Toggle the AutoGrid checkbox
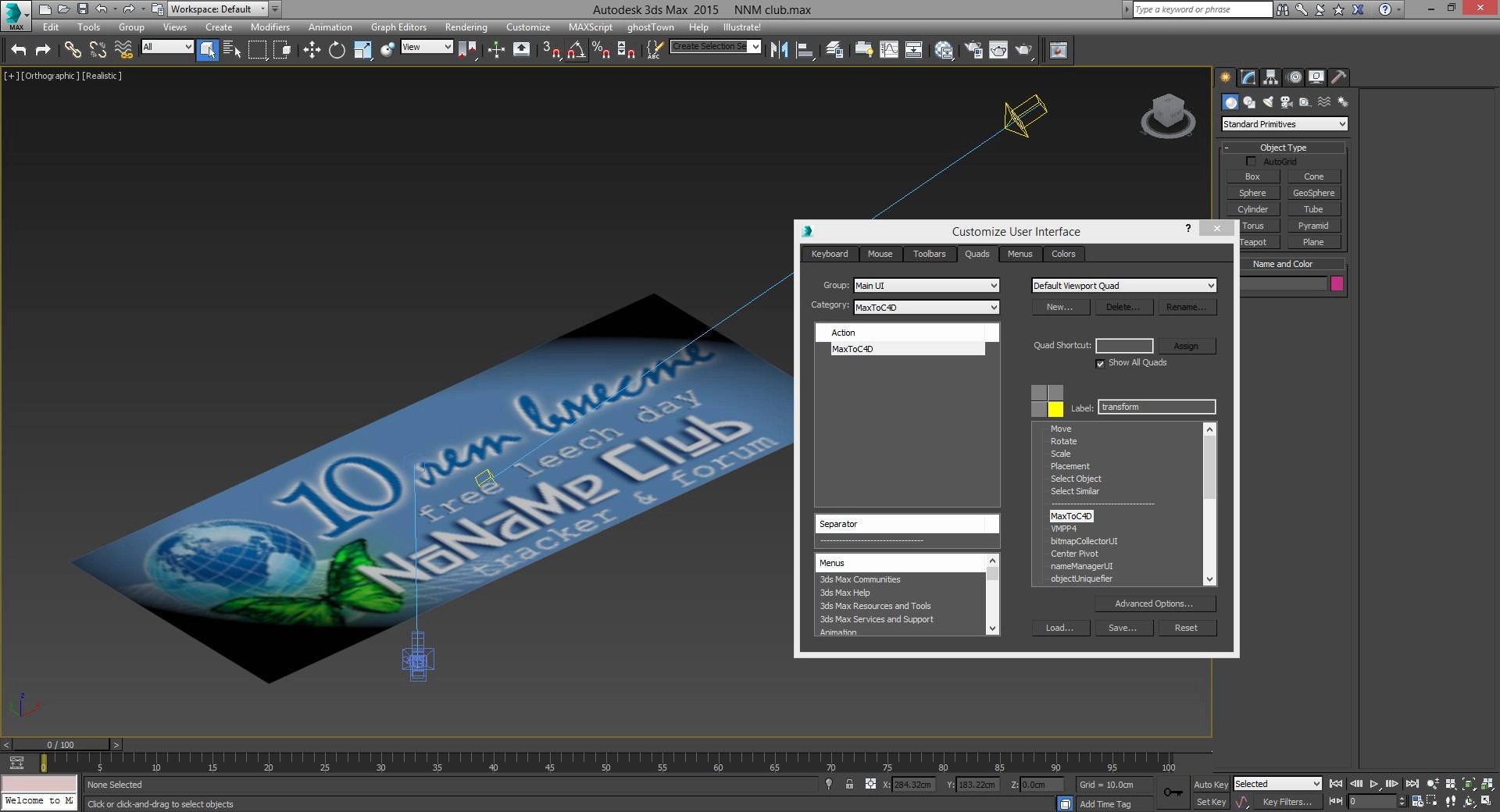This screenshot has width=1500, height=812. 1251,162
